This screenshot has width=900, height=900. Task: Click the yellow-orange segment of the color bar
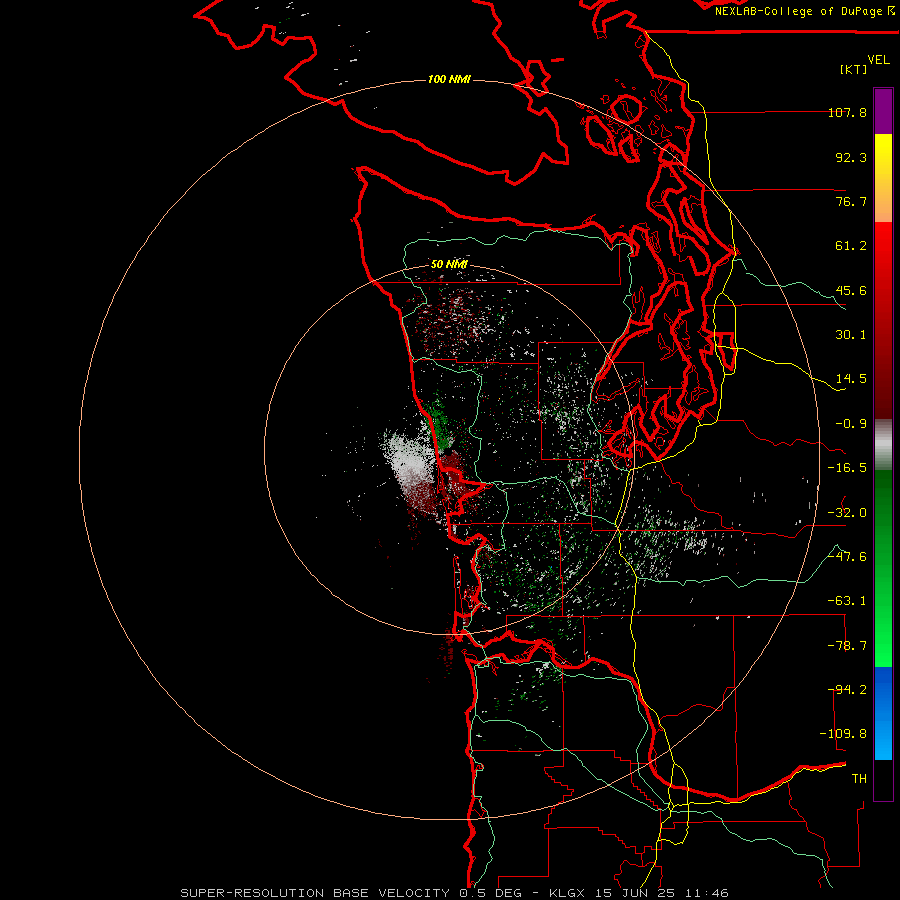point(883,178)
